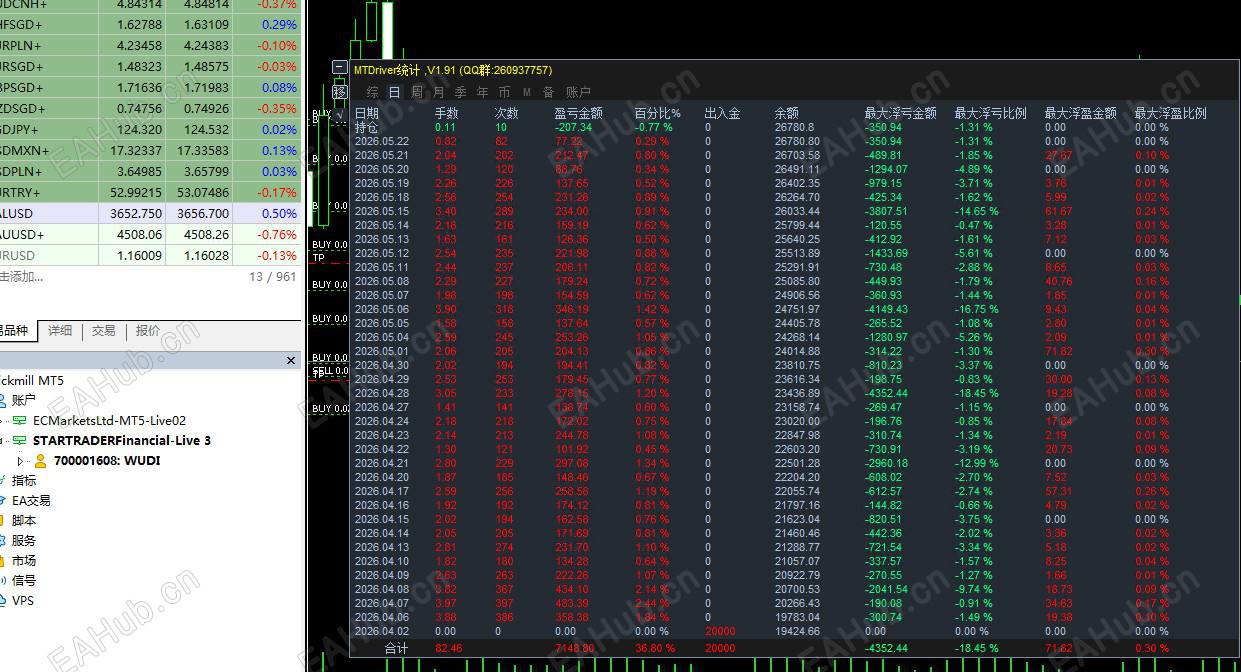Switch to the 周 weekly tab
The height and width of the screenshot is (672, 1241).
tap(417, 92)
